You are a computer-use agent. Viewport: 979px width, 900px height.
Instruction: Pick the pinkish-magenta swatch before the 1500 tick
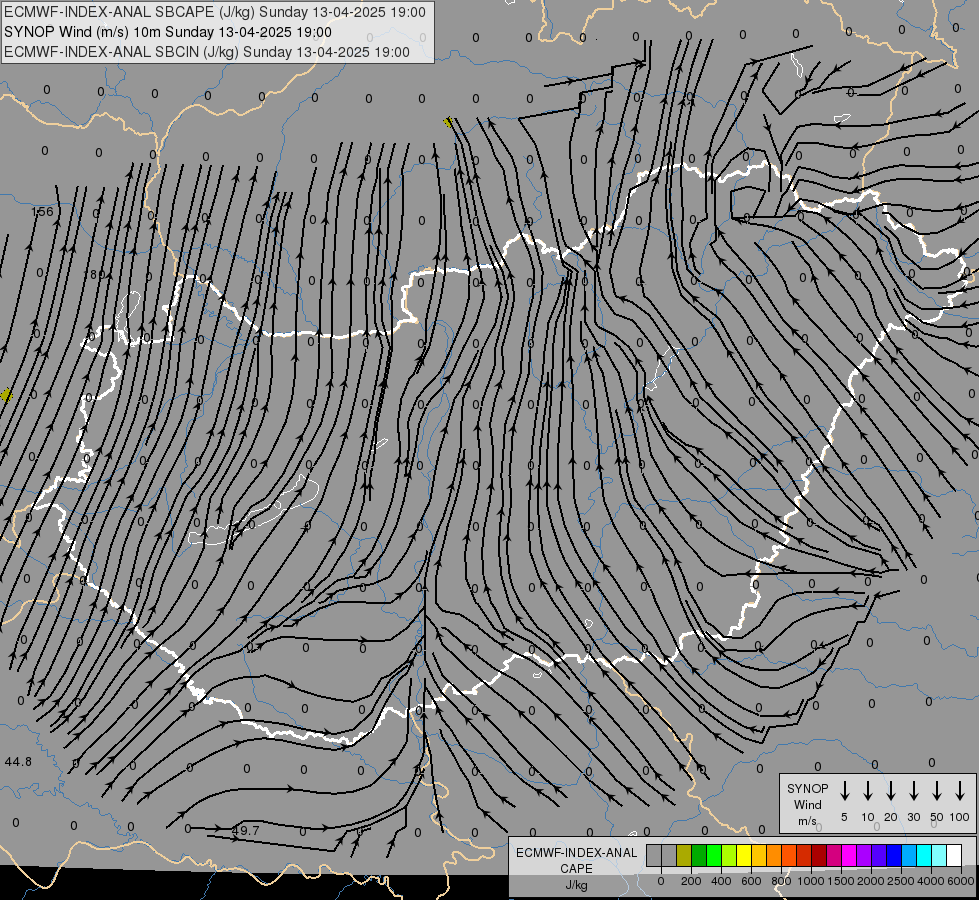[834, 855]
